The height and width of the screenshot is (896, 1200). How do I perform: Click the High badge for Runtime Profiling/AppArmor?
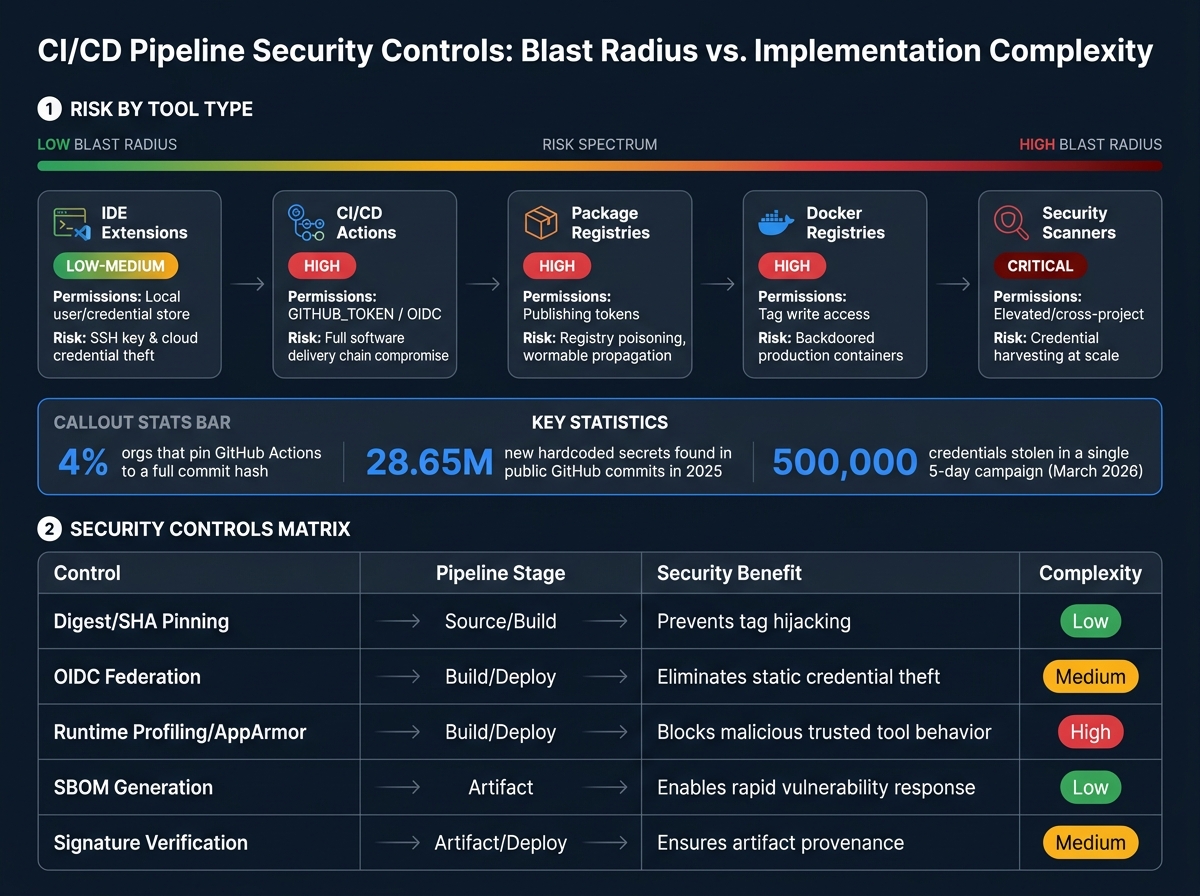(x=1090, y=732)
